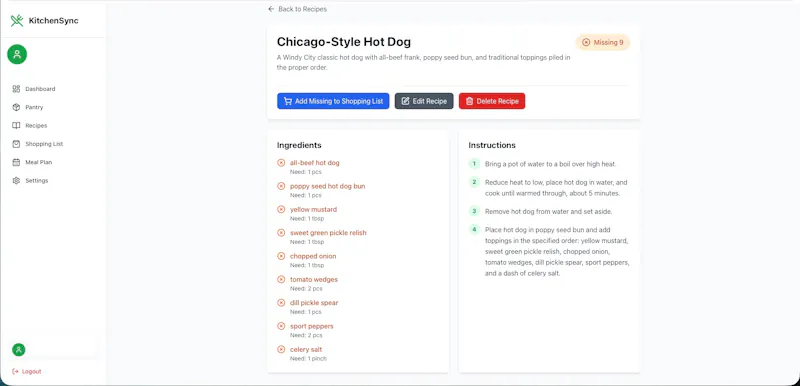The height and width of the screenshot is (386, 800).
Task: Click missing icon next to celery salt
Action: click(x=281, y=349)
